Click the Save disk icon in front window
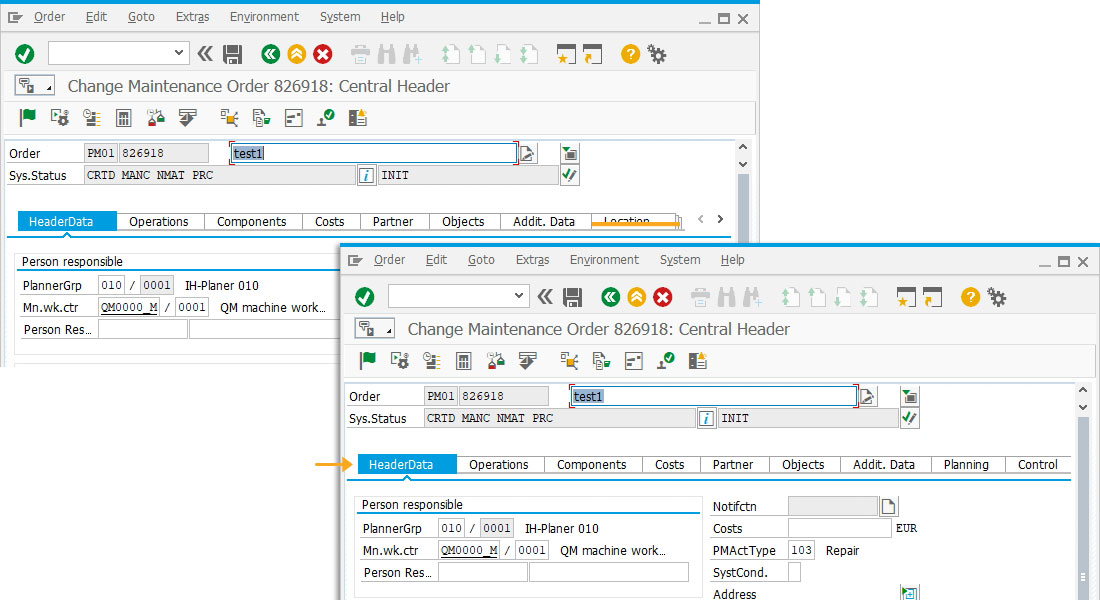1100x600 pixels. (x=572, y=297)
